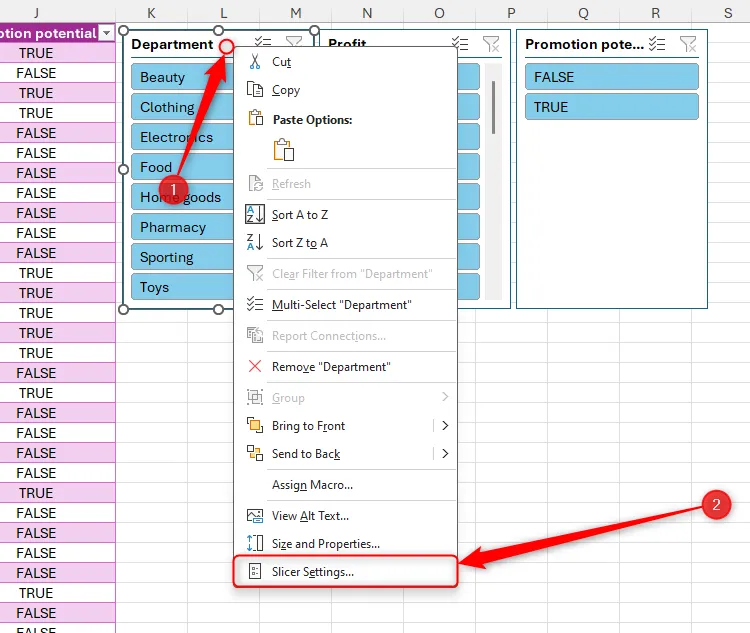Viewport: 750px width, 633px height.
Task: Open Size and Properties menu item
Action: 325,544
